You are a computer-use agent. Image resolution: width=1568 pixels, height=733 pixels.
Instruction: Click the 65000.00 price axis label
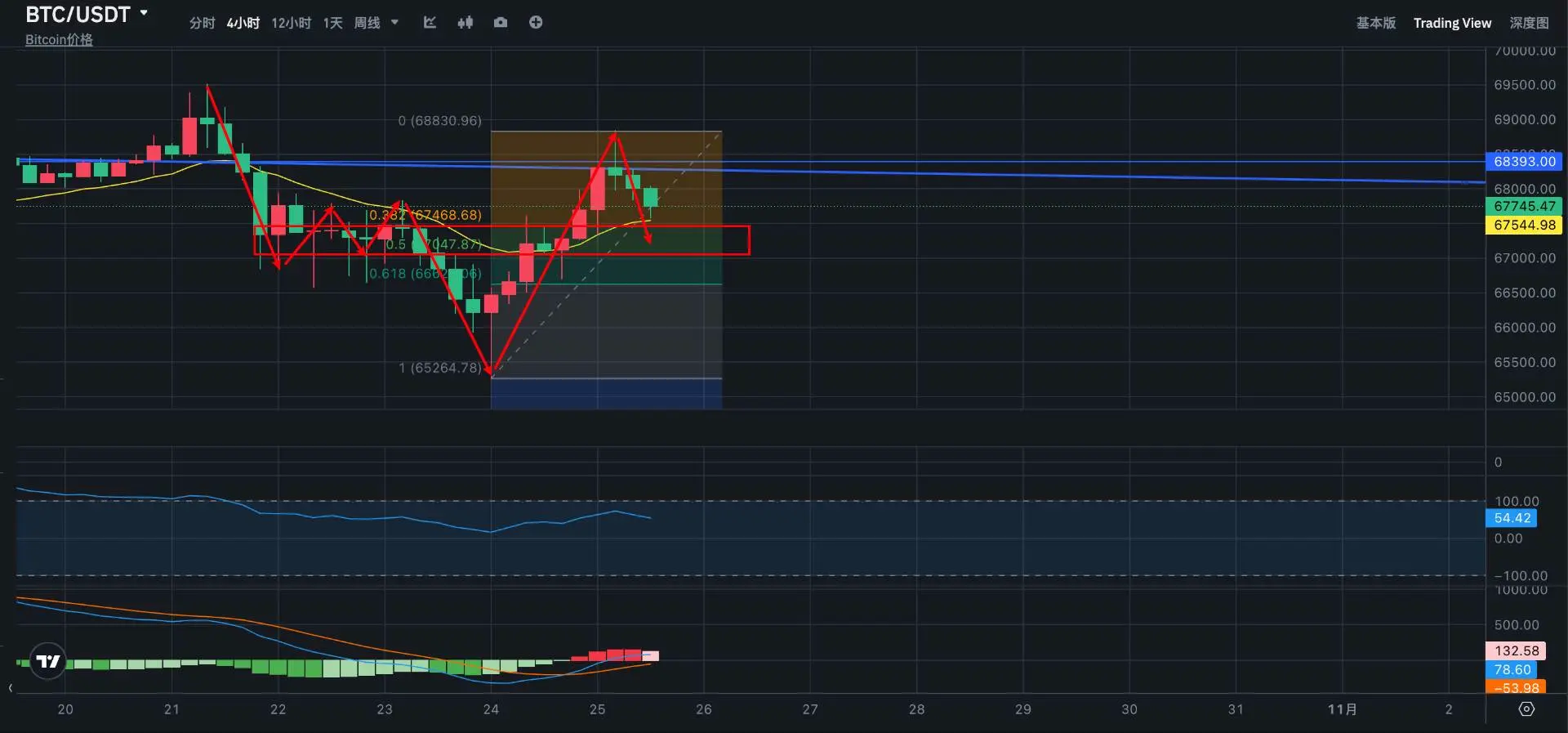point(1525,397)
